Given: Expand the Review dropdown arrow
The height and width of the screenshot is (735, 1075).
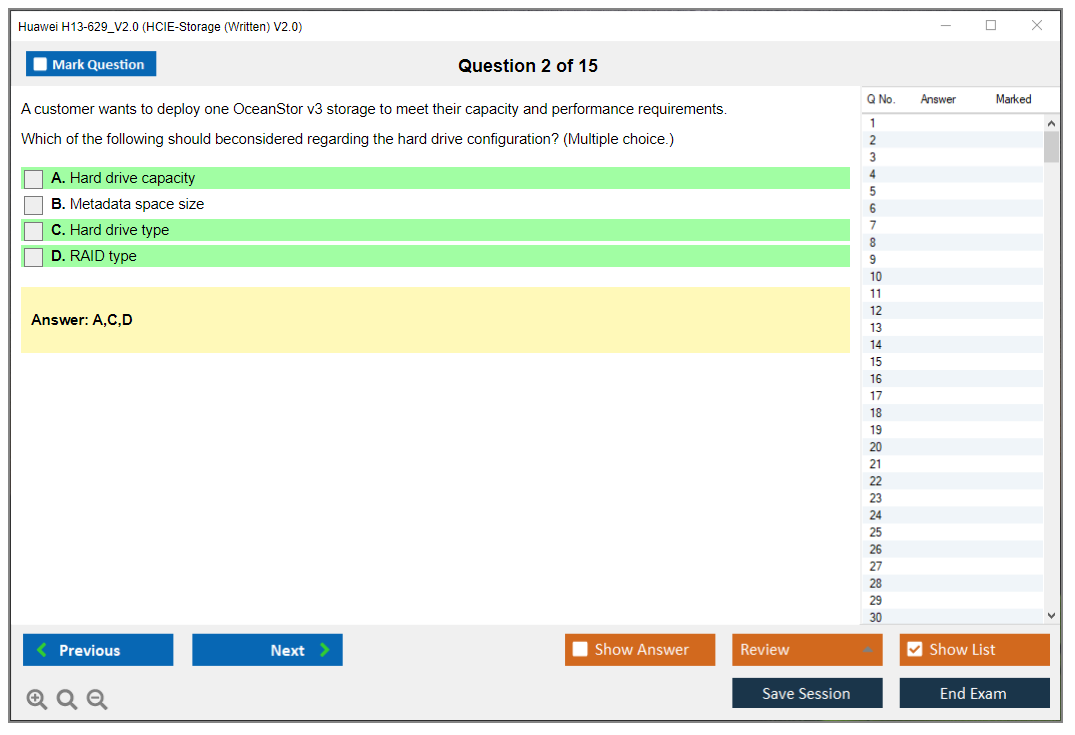Looking at the screenshot, I should pyautogui.click(x=867, y=650).
